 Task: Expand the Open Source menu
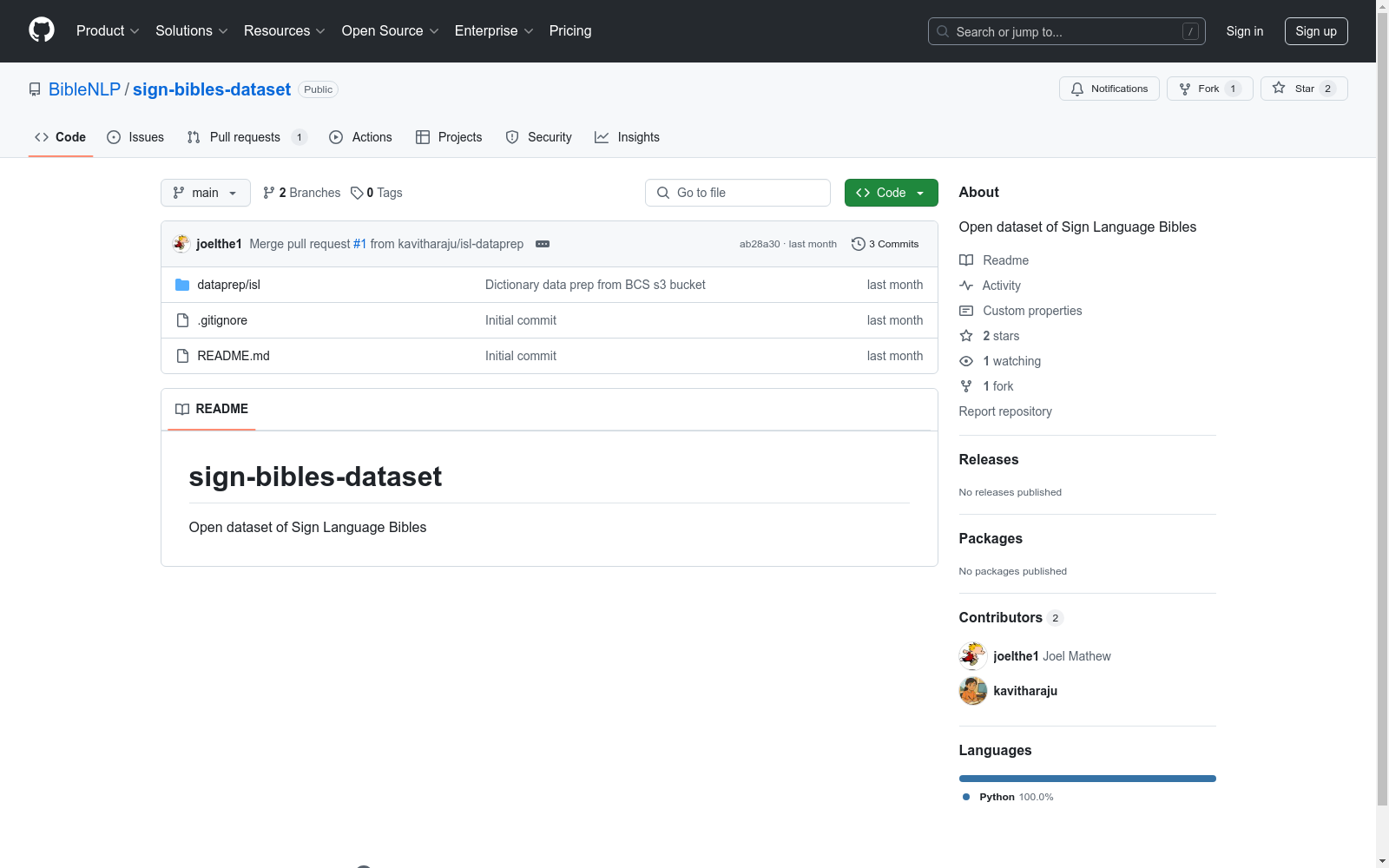(391, 31)
